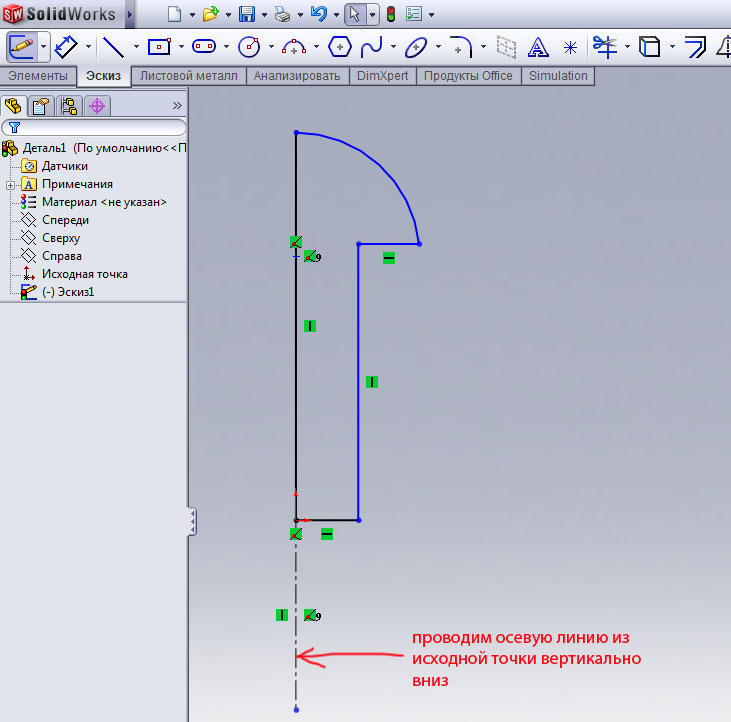Open the Rectangle tool dropdown arrow
Screen dimensions: 731x722
click(181, 47)
